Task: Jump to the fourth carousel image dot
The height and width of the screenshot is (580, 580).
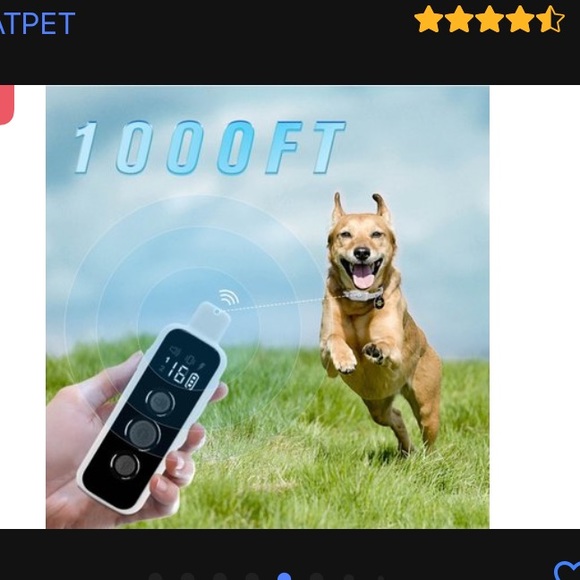Action: 252,577
